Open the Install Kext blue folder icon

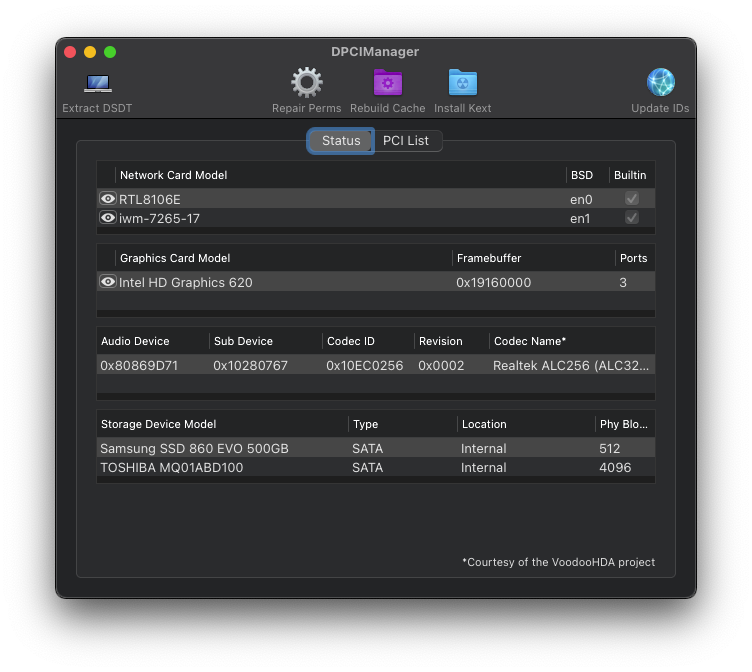tap(462, 83)
